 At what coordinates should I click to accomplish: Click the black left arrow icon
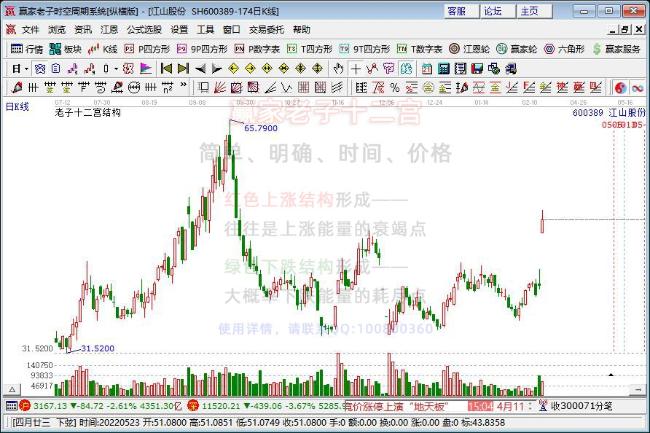coord(200,68)
